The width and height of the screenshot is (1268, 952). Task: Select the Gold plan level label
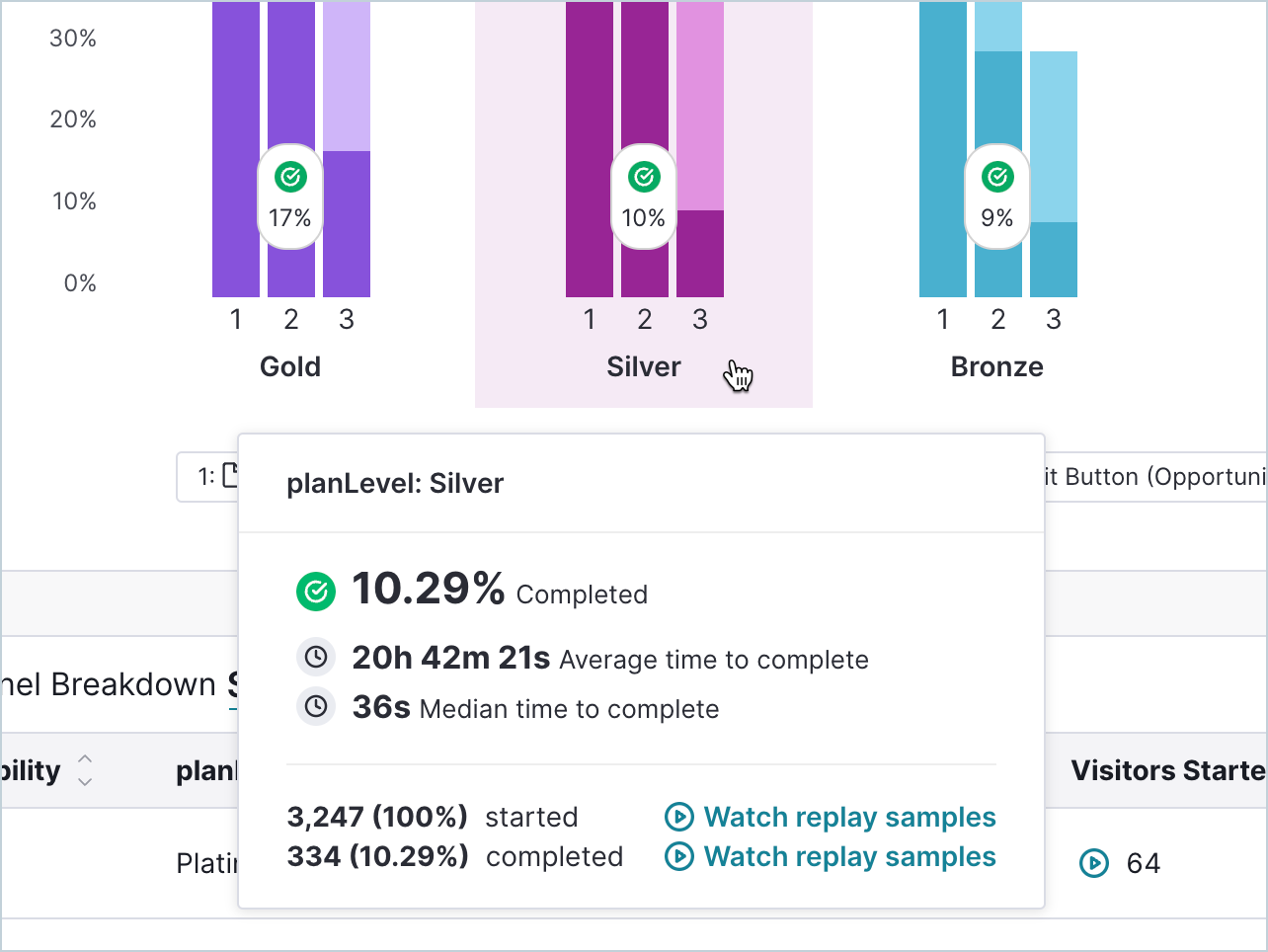[290, 366]
